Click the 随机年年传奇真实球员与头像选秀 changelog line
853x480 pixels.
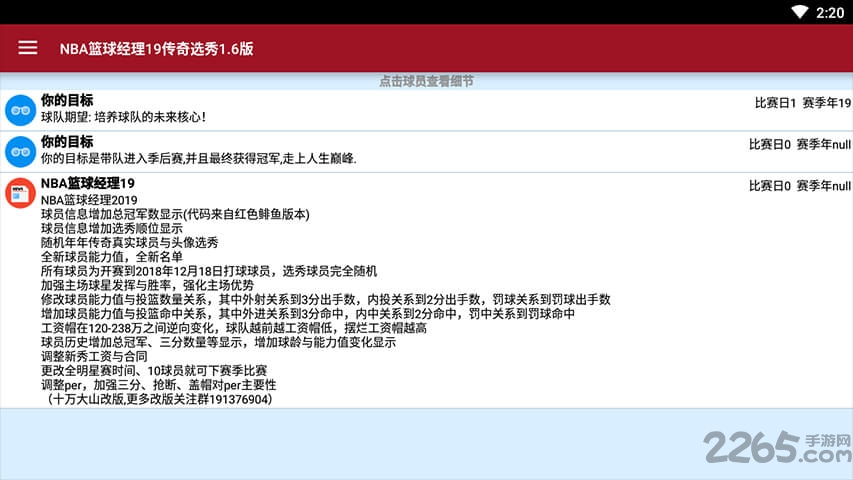[x=129, y=242]
